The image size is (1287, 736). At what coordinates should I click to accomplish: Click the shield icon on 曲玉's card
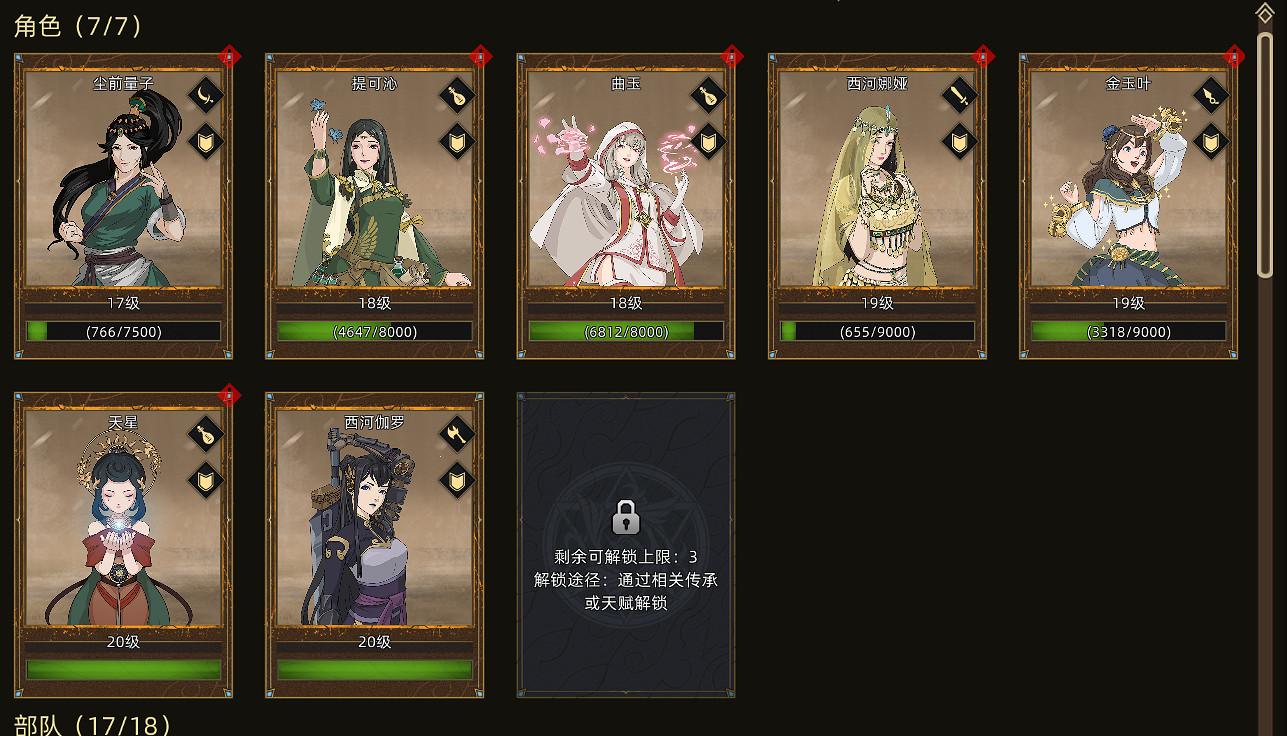708,142
